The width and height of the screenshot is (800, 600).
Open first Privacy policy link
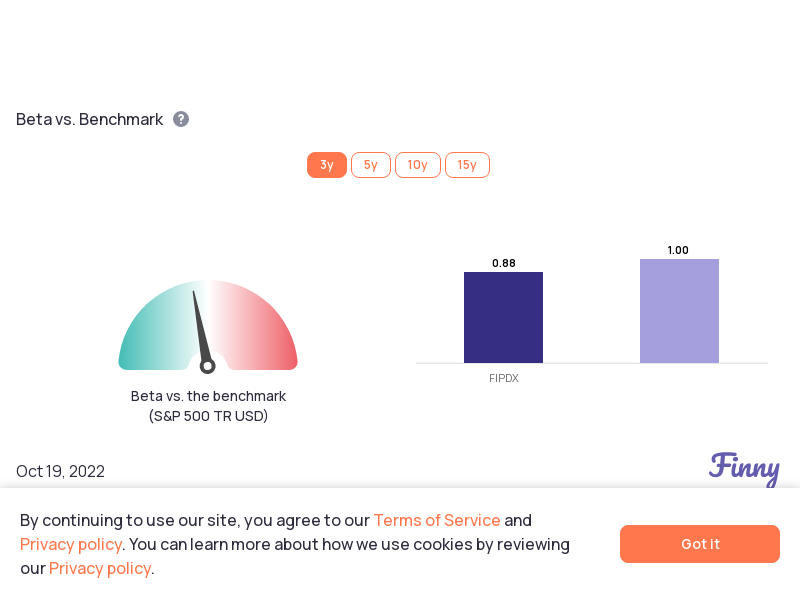click(x=71, y=544)
